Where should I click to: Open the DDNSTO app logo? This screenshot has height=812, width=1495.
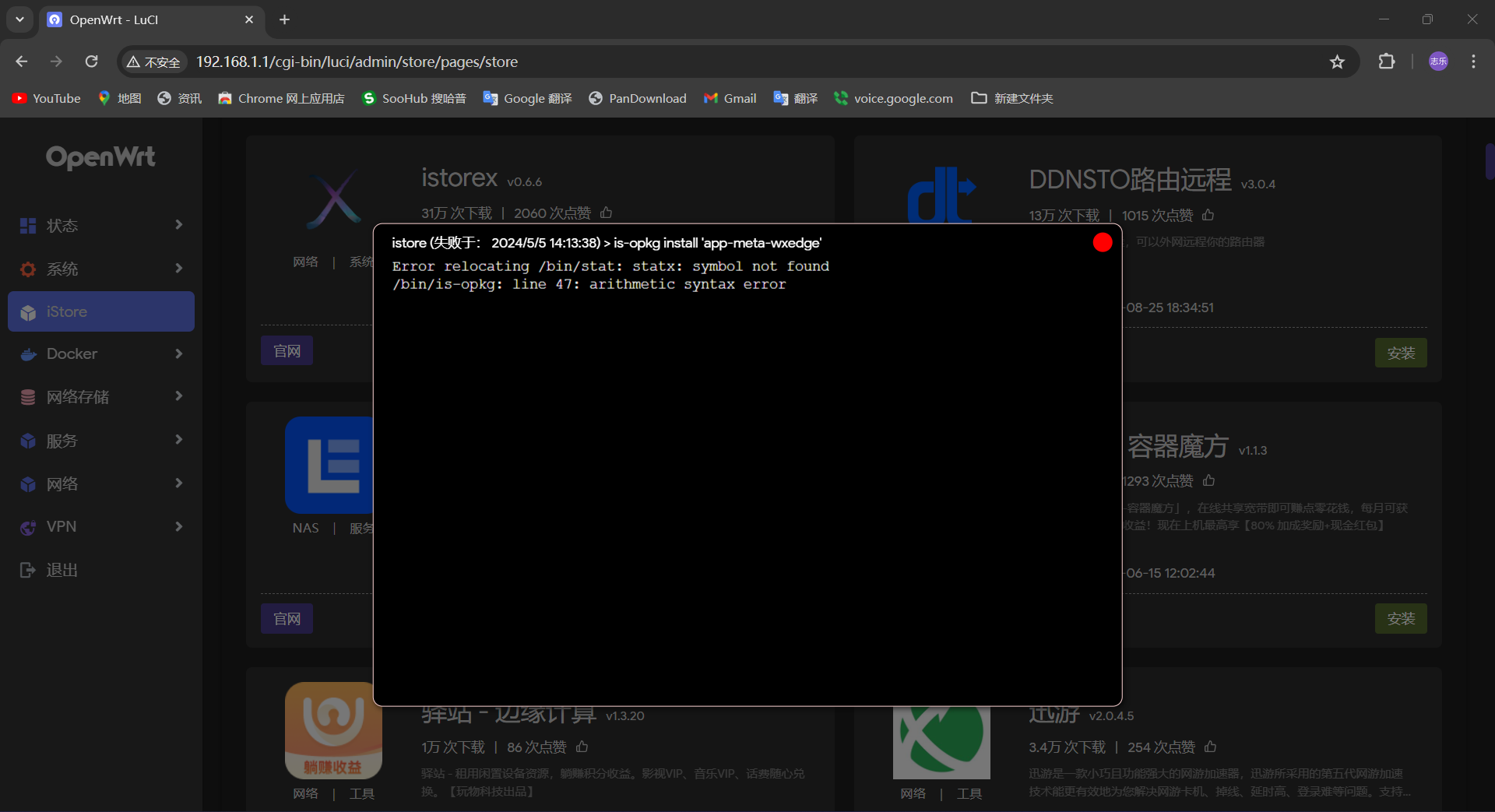click(941, 195)
